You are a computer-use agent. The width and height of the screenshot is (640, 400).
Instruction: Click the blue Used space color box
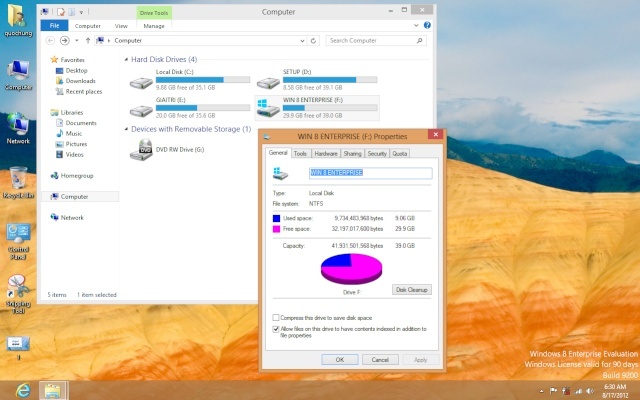point(276,218)
